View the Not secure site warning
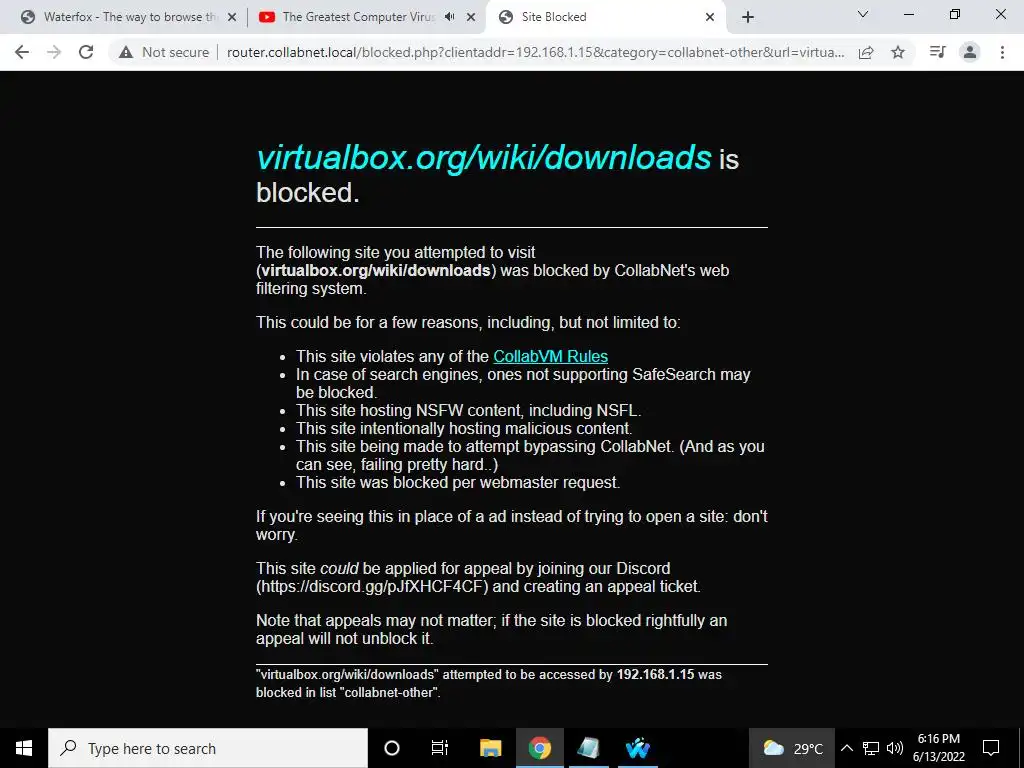1024x768 pixels. tap(164, 52)
